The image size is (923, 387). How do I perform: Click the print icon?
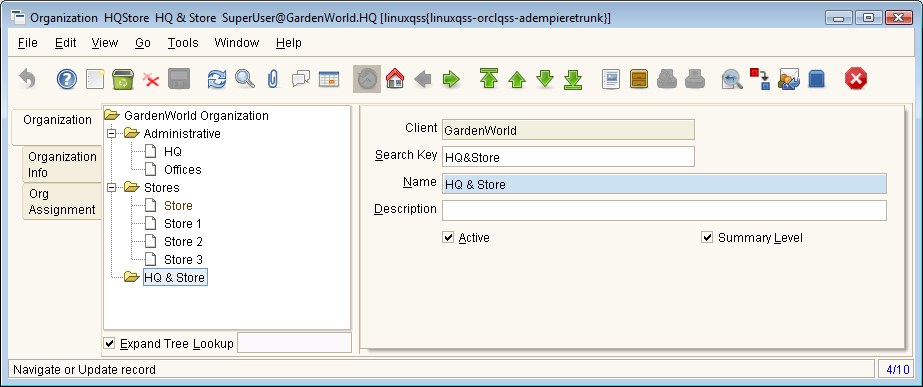tap(695, 79)
